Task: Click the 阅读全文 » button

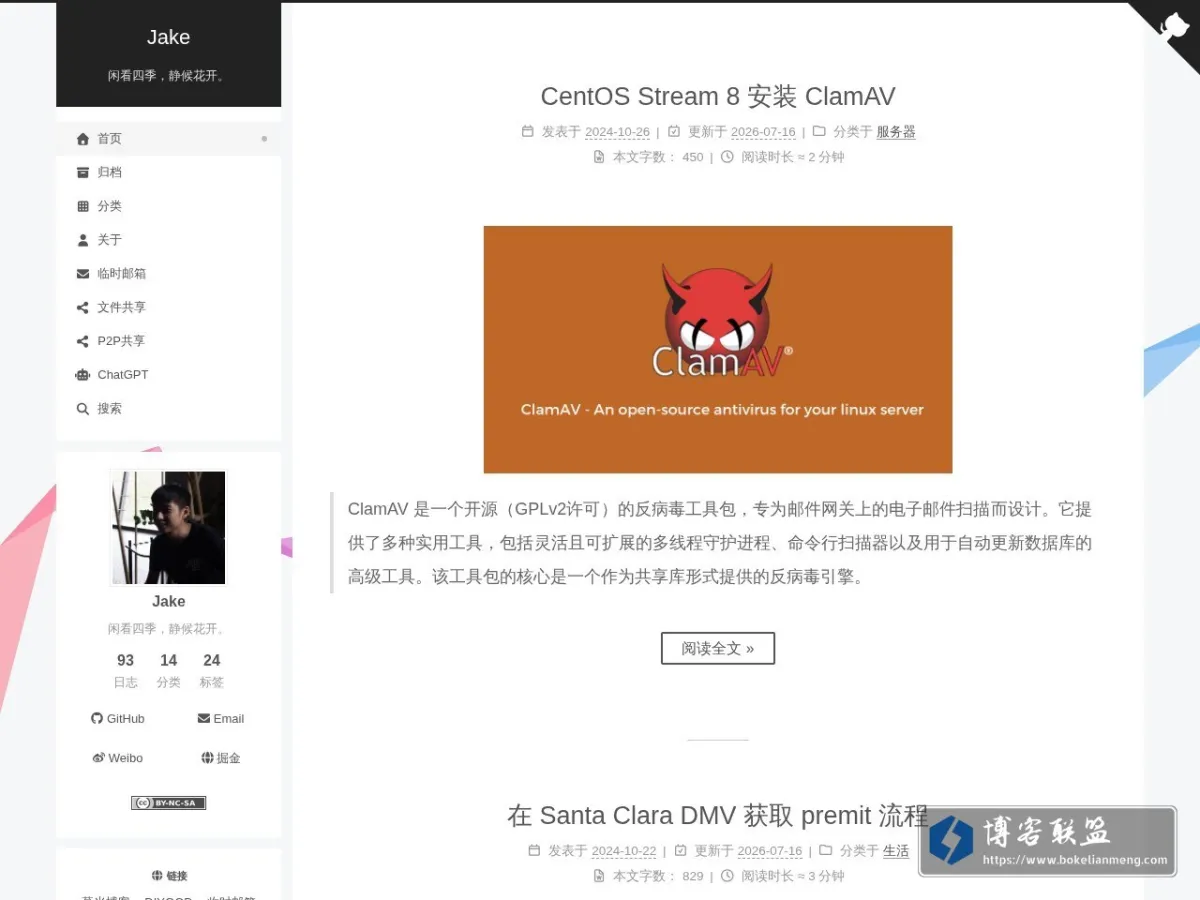Action: point(718,648)
